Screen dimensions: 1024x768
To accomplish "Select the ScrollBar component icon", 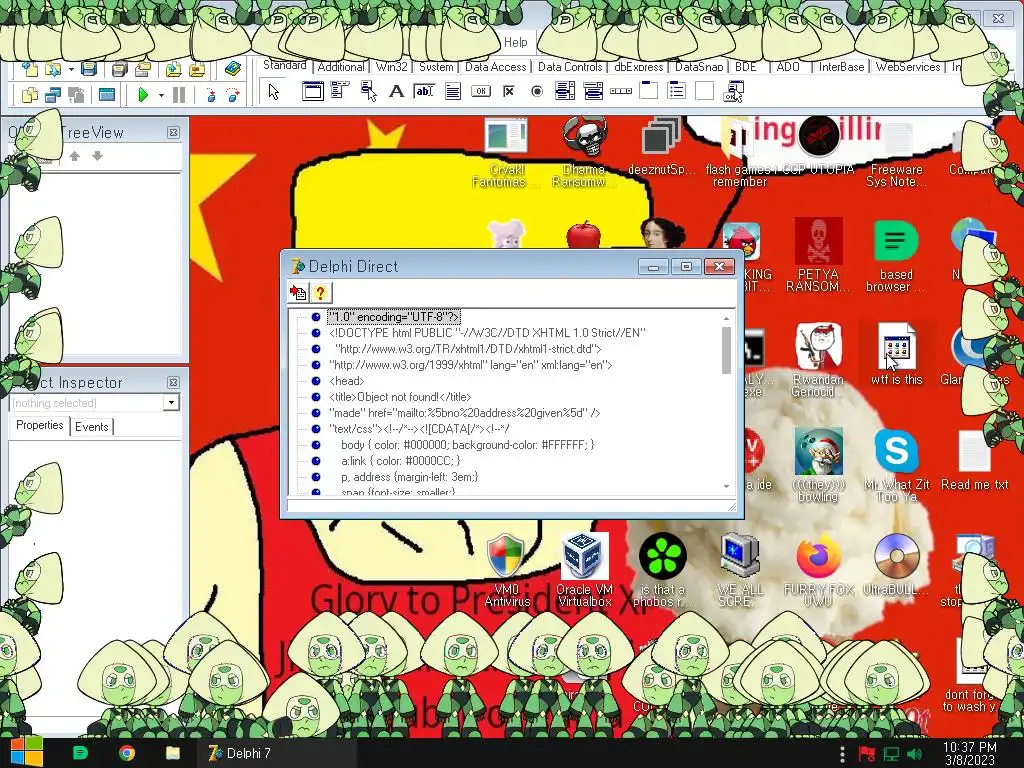I will pyautogui.click(x=621, y=92).
